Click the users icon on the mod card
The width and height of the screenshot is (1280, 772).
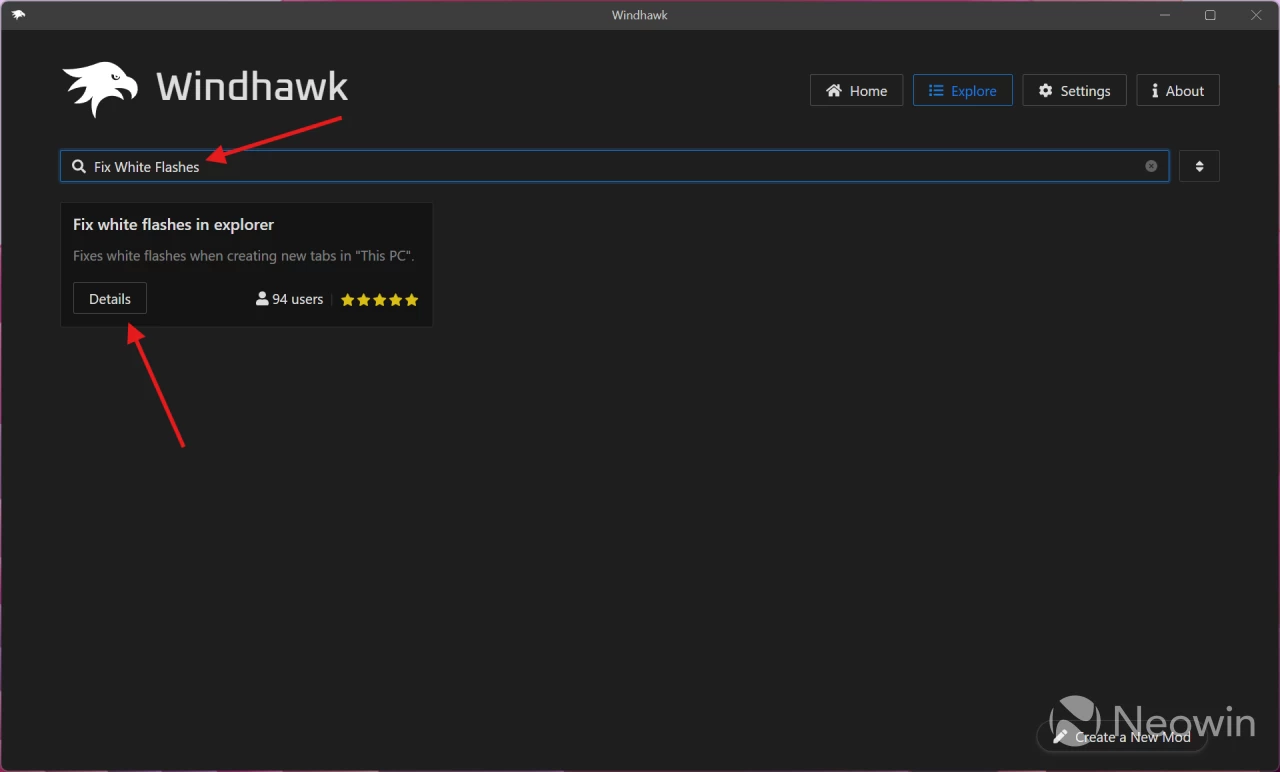[261, 298]
